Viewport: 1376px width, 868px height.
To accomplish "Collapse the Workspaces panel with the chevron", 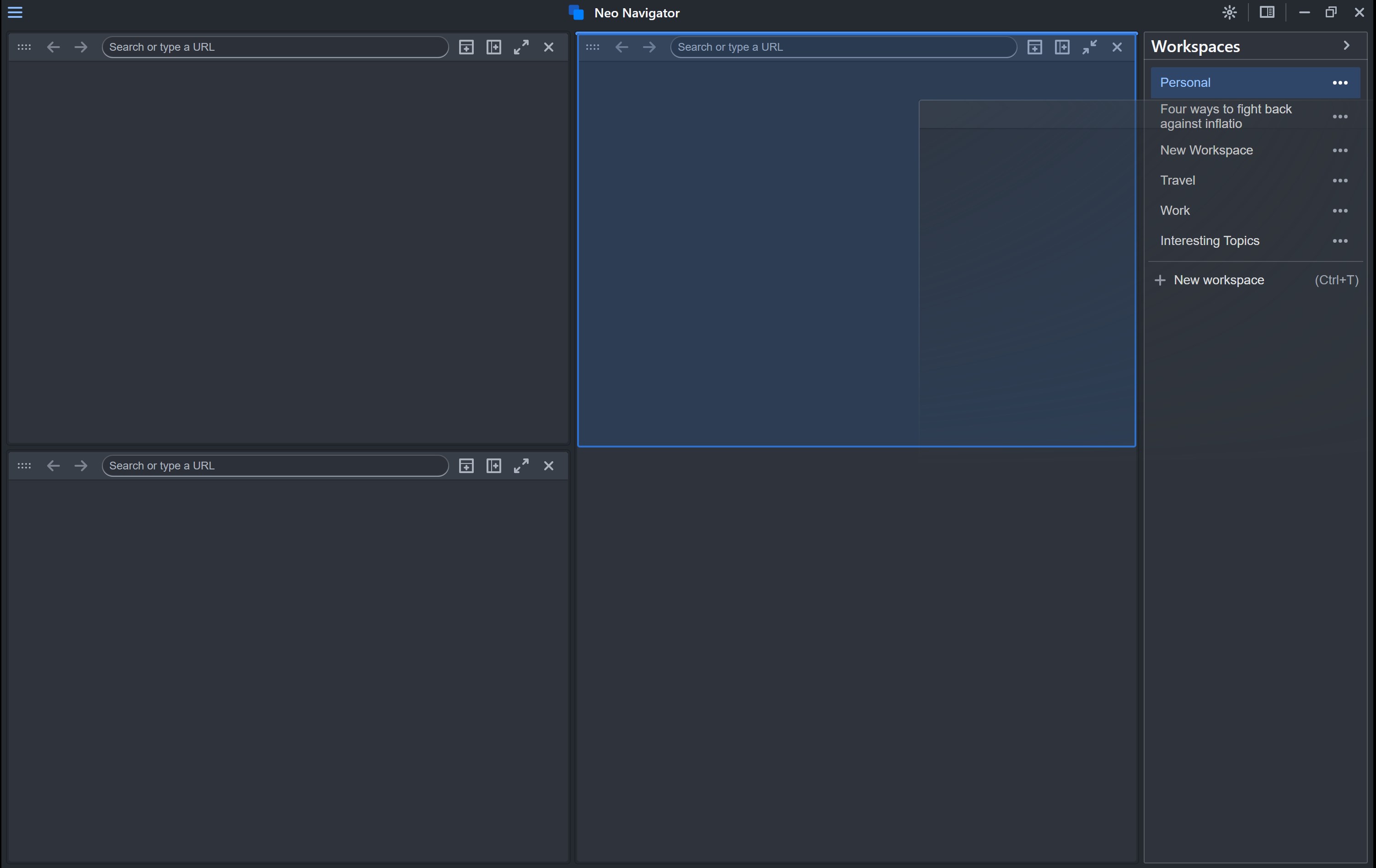I will [x=1346, y=46].
